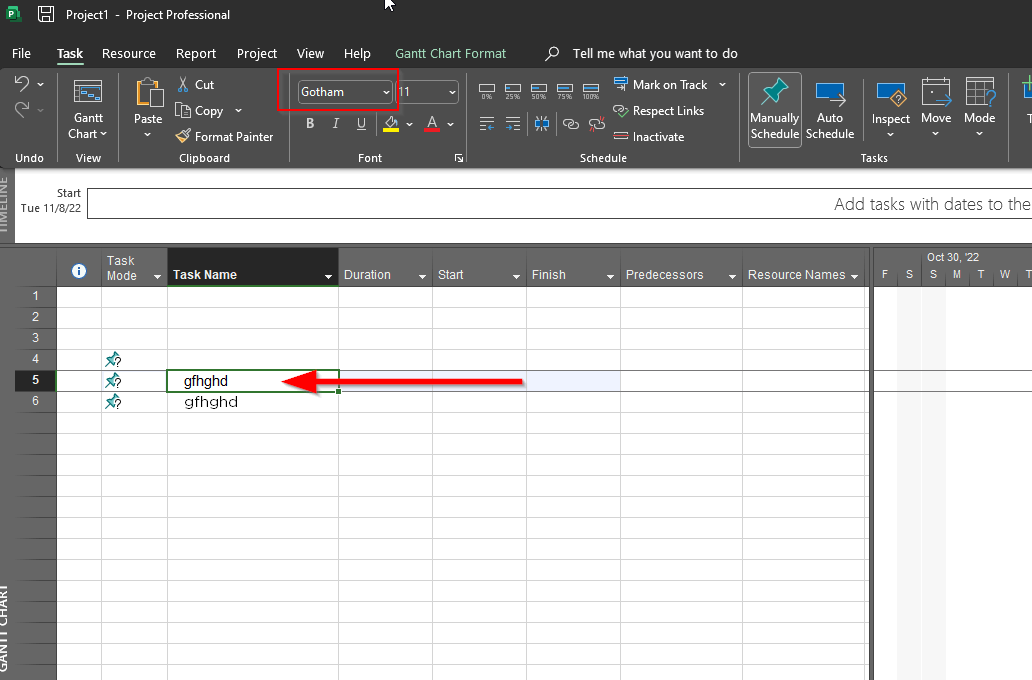Screen dimensions: 1032x680
Task: Mark task 100% complete
Action: [591, 91]
